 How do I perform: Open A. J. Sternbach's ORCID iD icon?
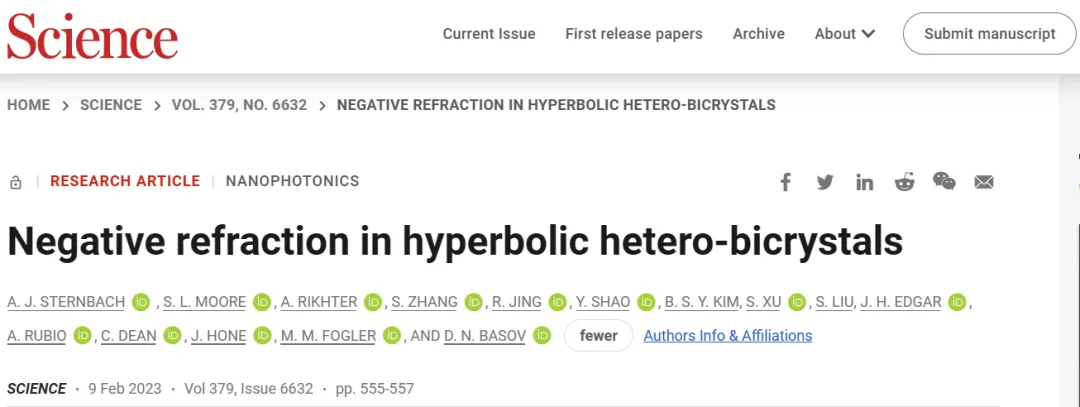(141, 302)
